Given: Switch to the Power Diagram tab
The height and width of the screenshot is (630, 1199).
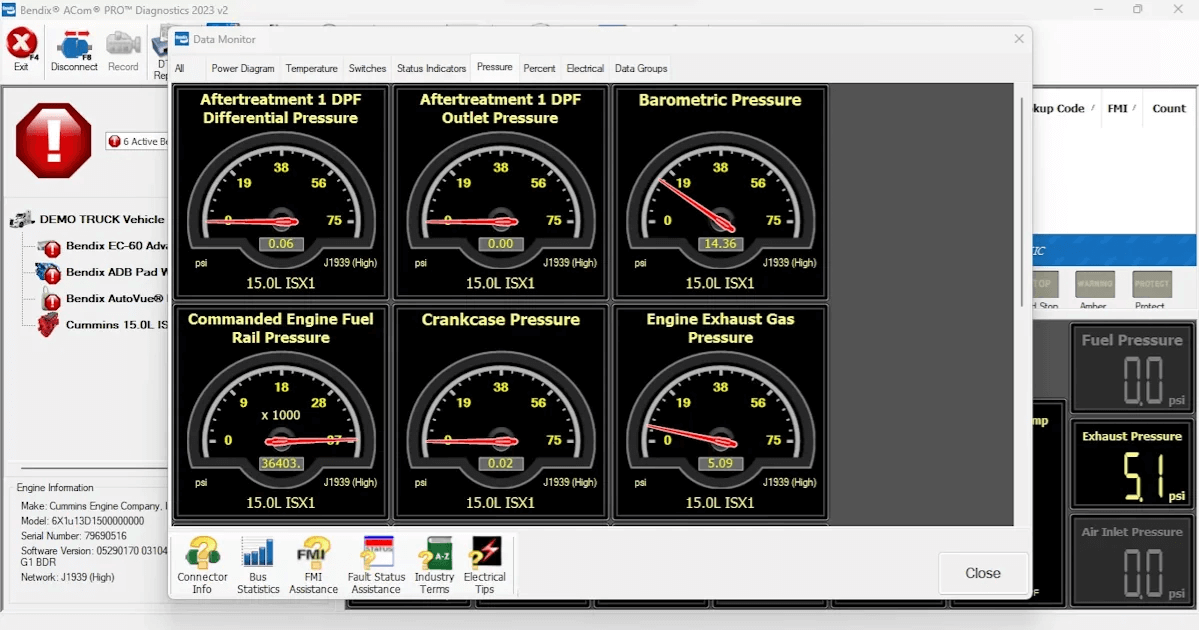Looking at the screenshot, I should 242,69.
